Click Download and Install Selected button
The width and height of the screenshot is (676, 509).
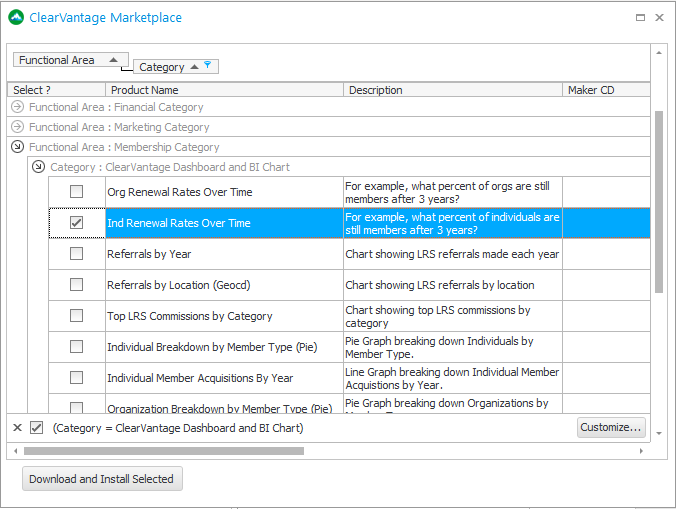[x=102, y=479]
